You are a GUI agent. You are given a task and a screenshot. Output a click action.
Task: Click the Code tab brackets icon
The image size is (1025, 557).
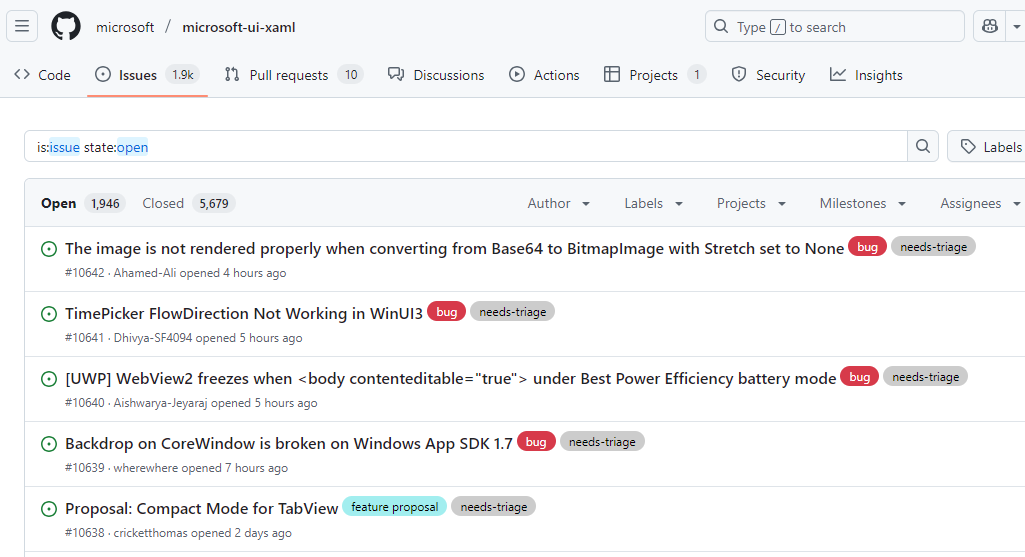pos(22,75)
